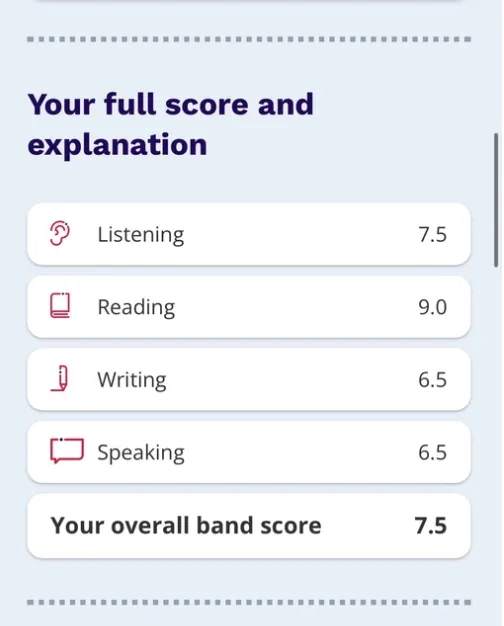Click the pen icon beside Writing
Viewport: 504px width, 626px height.
tap(60, 378)
